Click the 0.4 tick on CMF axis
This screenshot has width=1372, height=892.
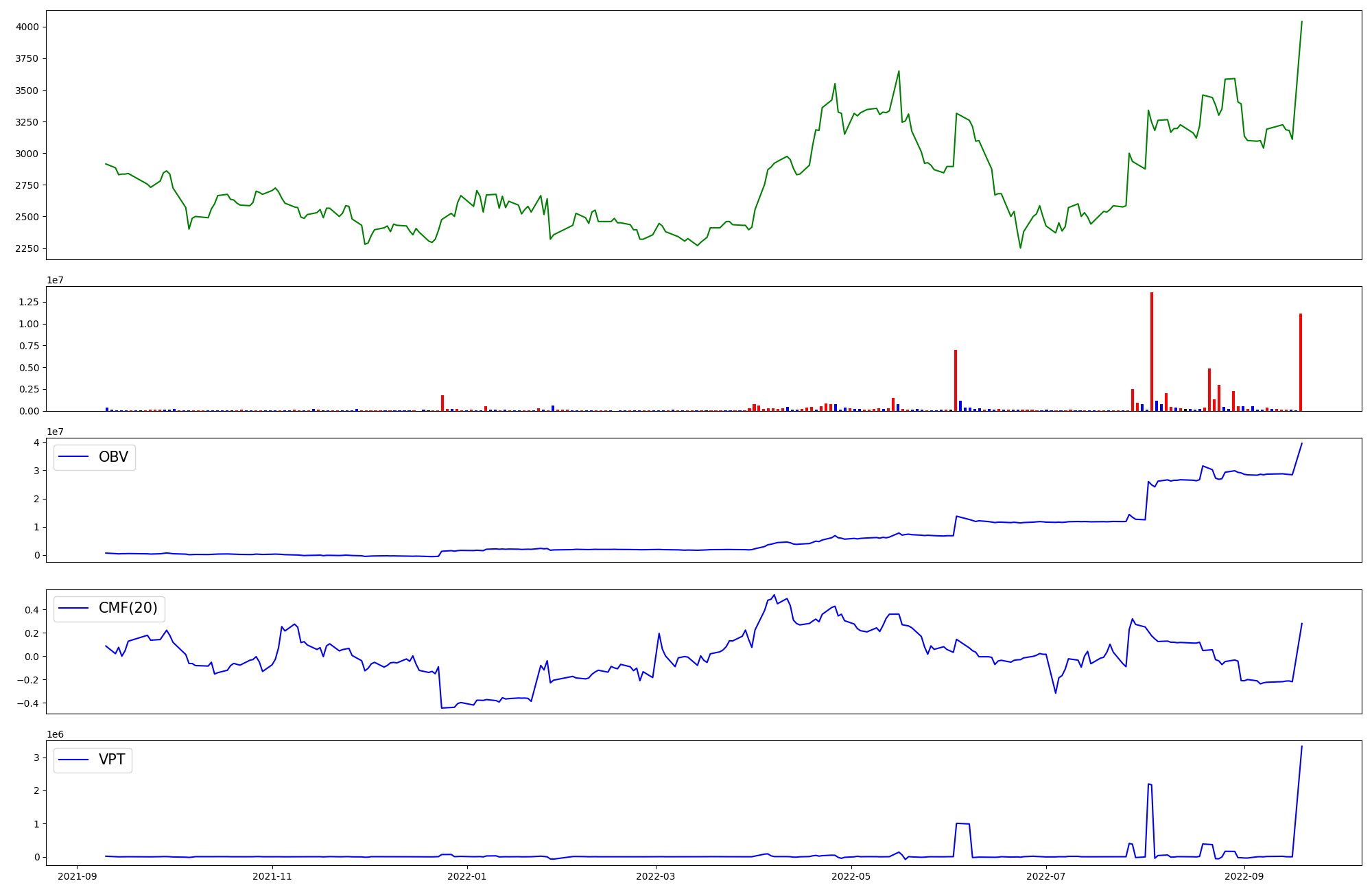click(31, 609)
